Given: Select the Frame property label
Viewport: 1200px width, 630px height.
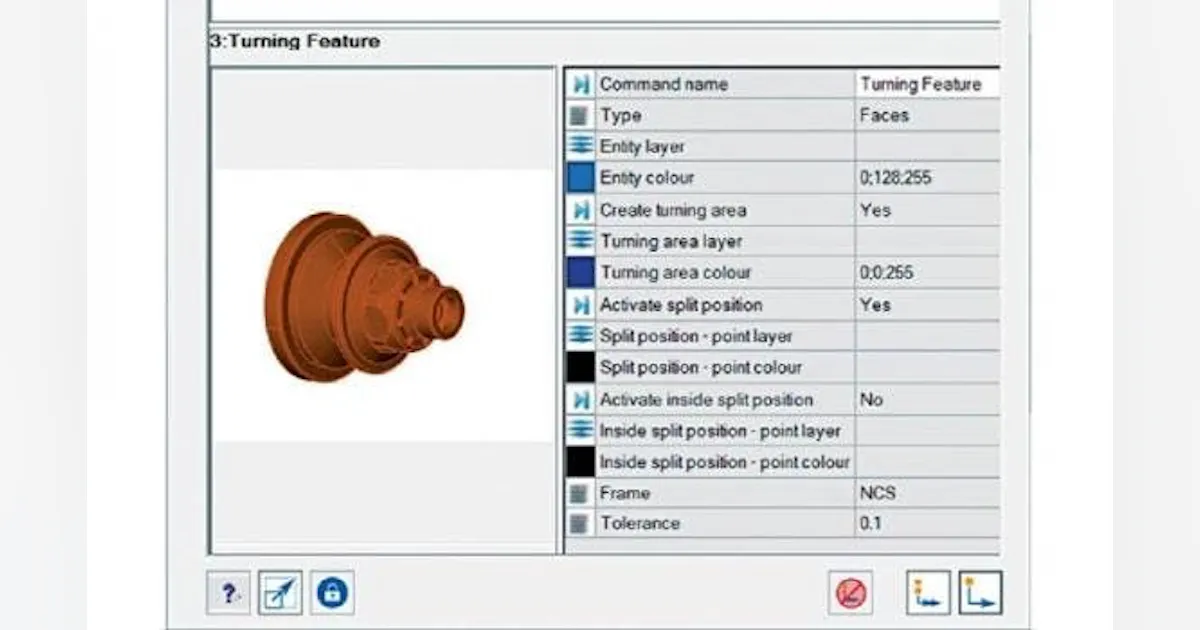Looking at the screenshot, I should pyautogui.click(x=624, y=493).
